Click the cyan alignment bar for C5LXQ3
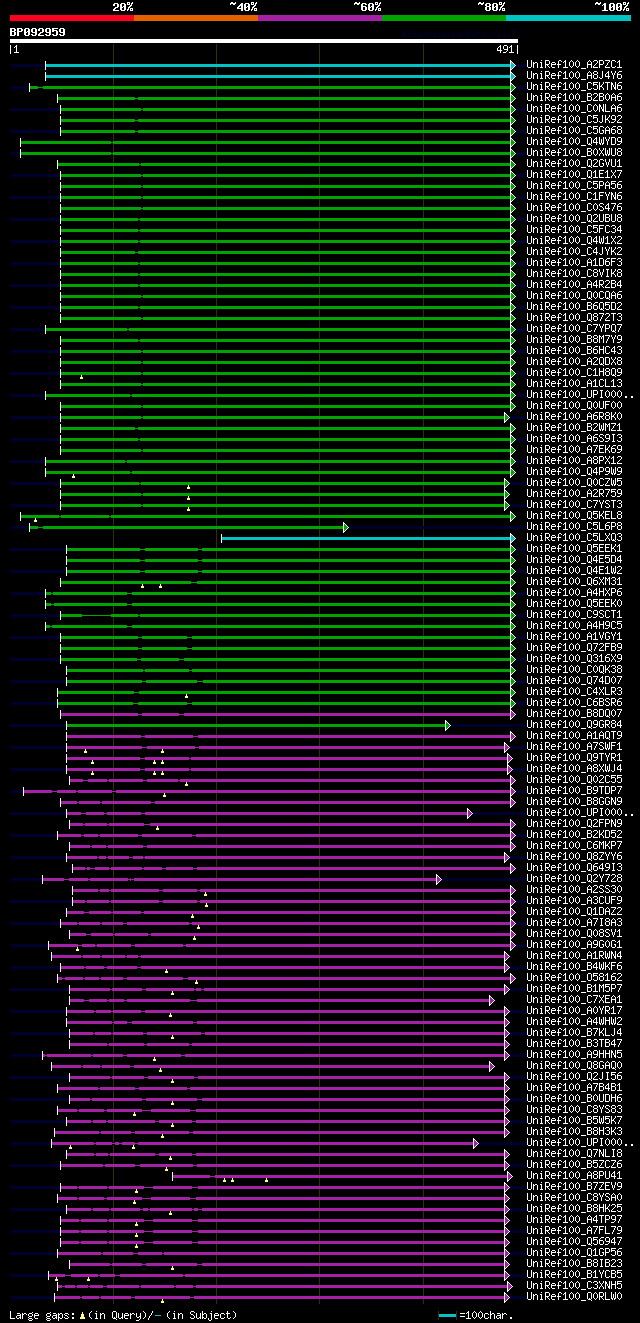This screenshot has width=640, height=1323. click(368, 537)
